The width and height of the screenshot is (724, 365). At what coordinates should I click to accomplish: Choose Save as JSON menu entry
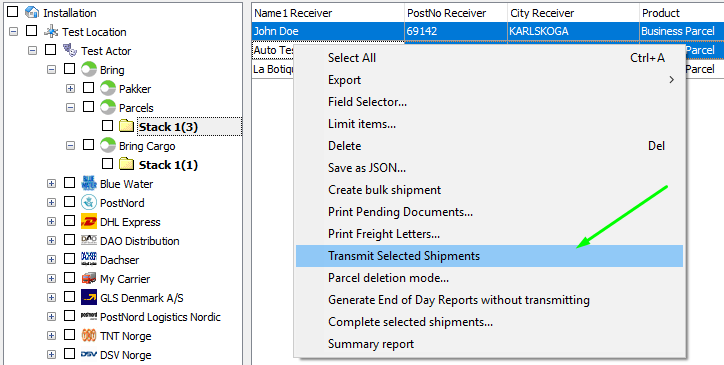pyautogui.click(x=489, y=168)
